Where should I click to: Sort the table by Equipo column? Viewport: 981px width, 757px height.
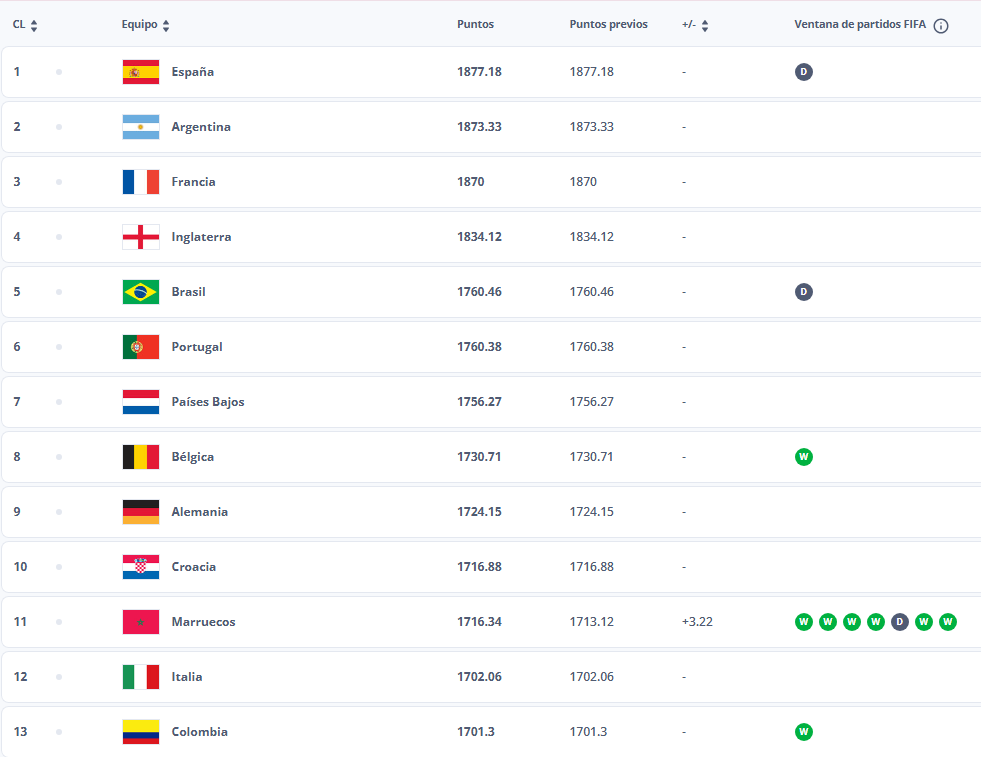[x=145, y=25]
